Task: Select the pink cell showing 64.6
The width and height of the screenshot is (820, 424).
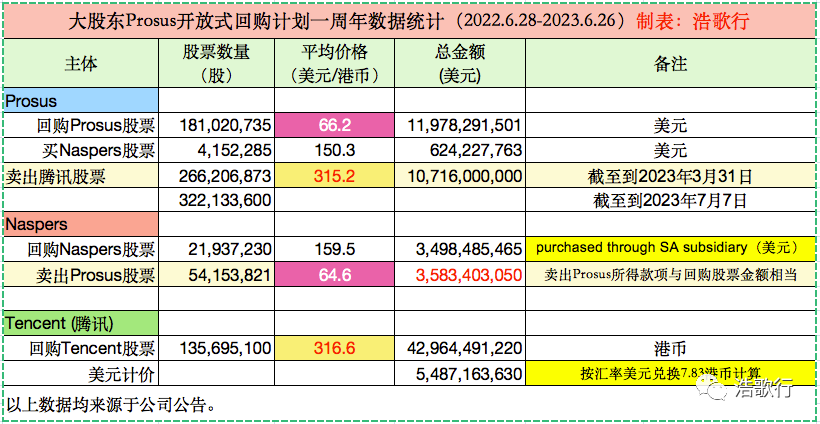Action: click(334, 274)
